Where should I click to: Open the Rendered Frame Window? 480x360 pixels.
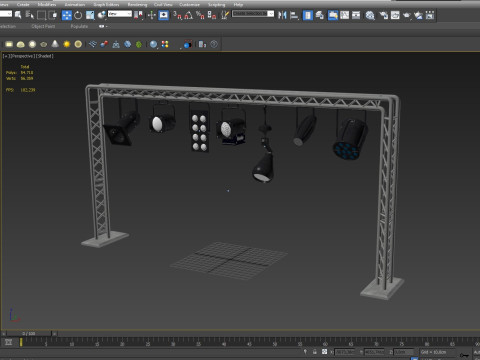pyautogui.click(x=395, y=15)
